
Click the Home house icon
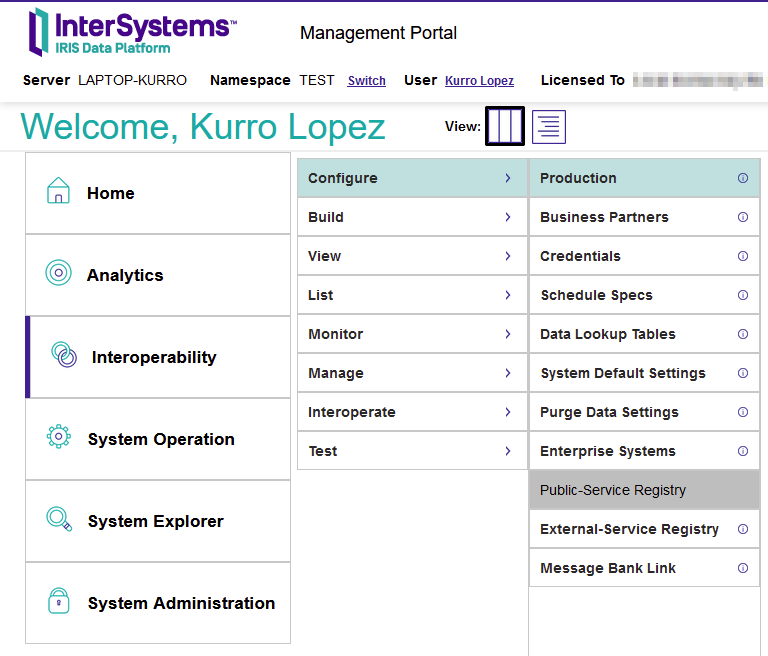(x=59, y=192)
